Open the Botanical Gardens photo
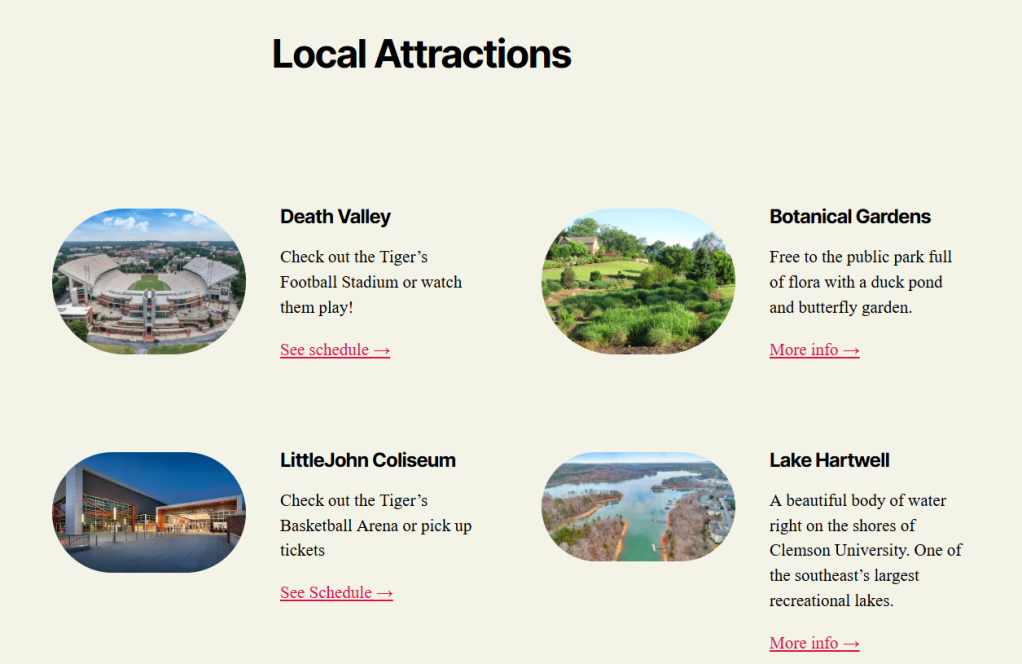Screen dimensions: 1022x664 coord(638,281)
